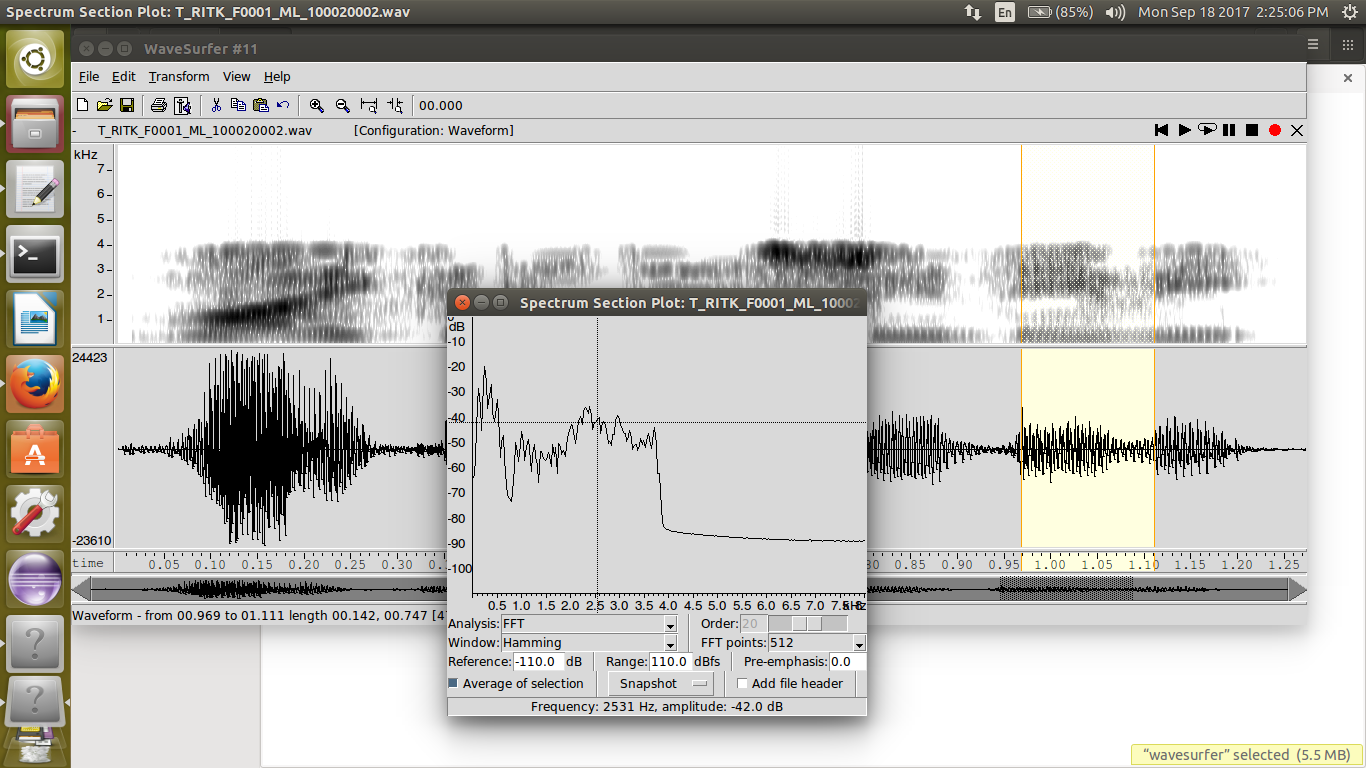
Task: Copy the selection with the copy icon
Action: point(238,105)
